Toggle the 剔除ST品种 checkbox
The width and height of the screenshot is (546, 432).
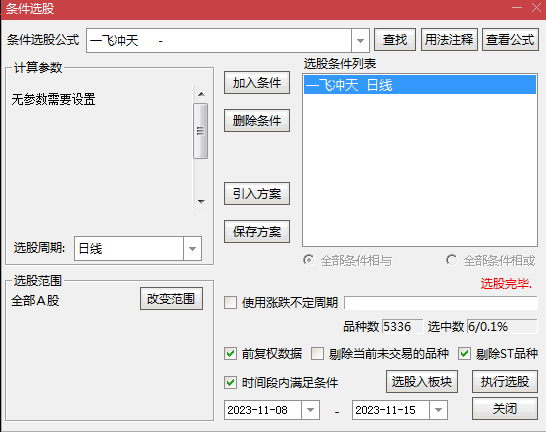coord(464,354)
